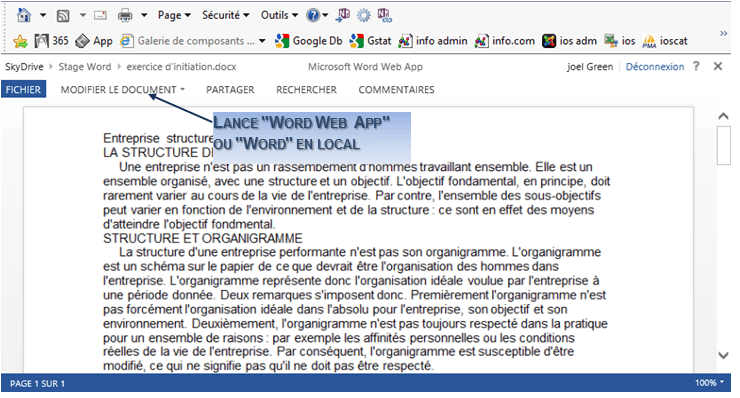Viewport: 740px width, 398px height.
Task: Open the App favorite
Action: (94, 41)
